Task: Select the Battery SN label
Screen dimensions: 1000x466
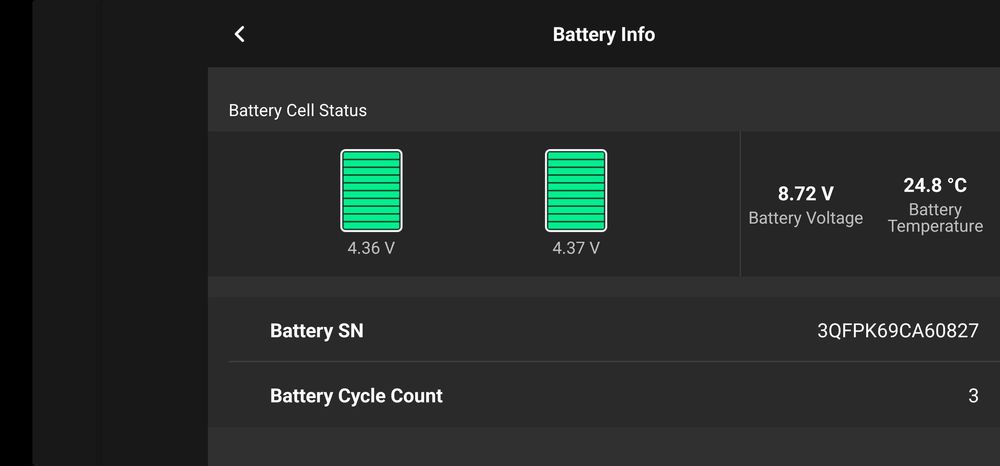Action: click(316, 331)
